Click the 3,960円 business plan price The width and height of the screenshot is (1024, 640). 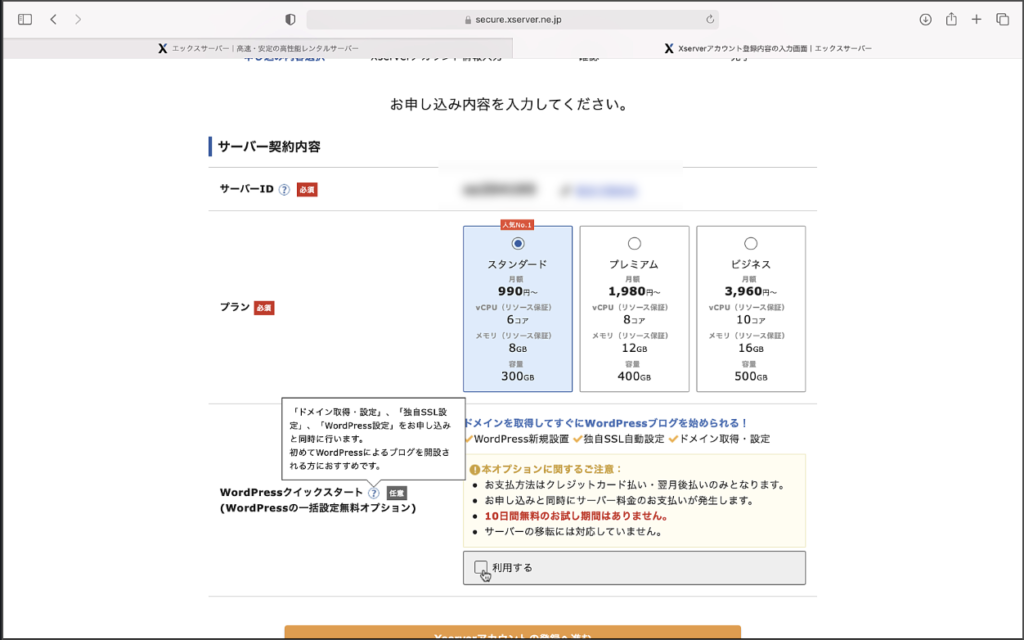point(750,292)
